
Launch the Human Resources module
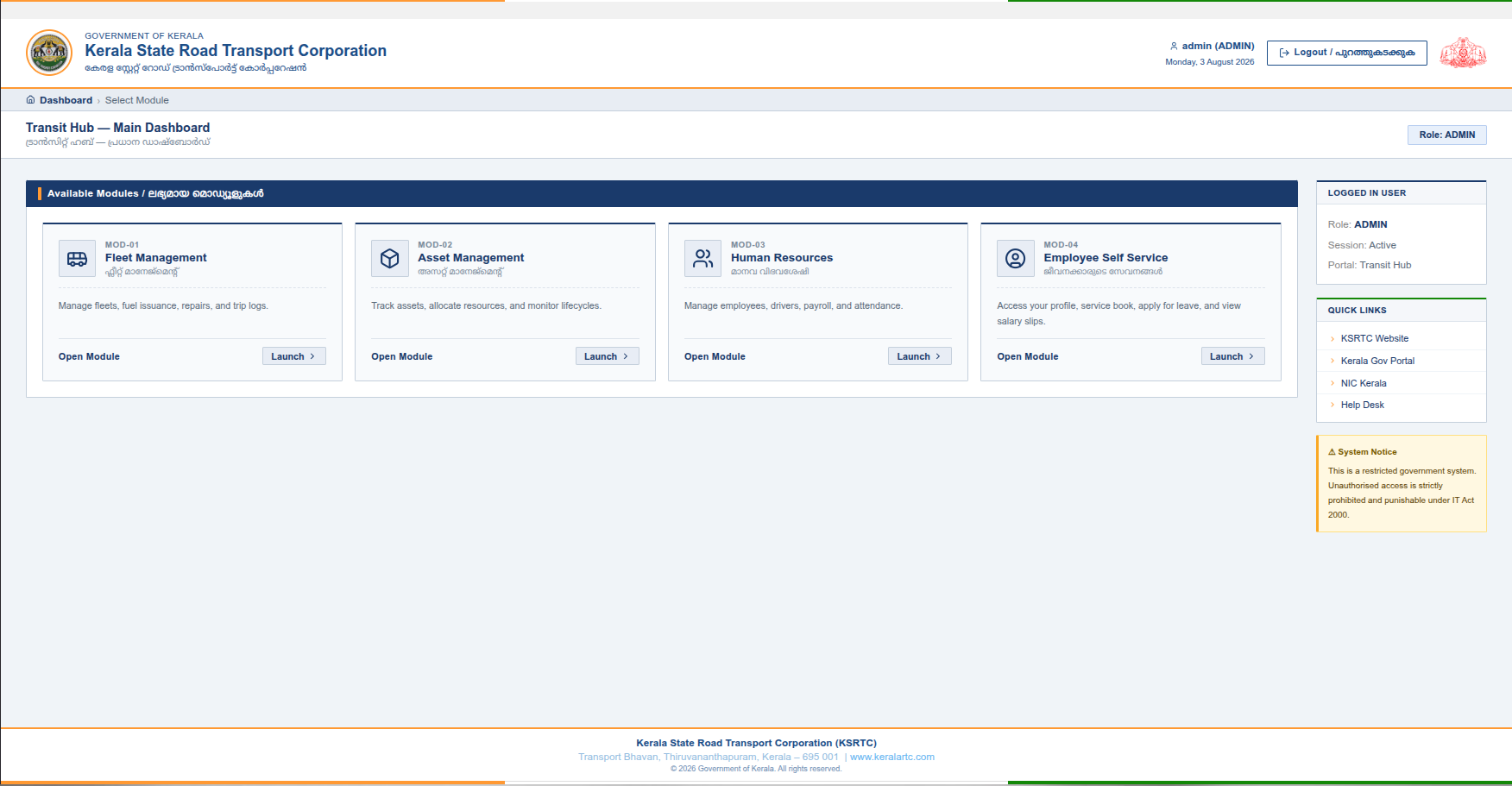pyautogui.click(x=919, y=356)
